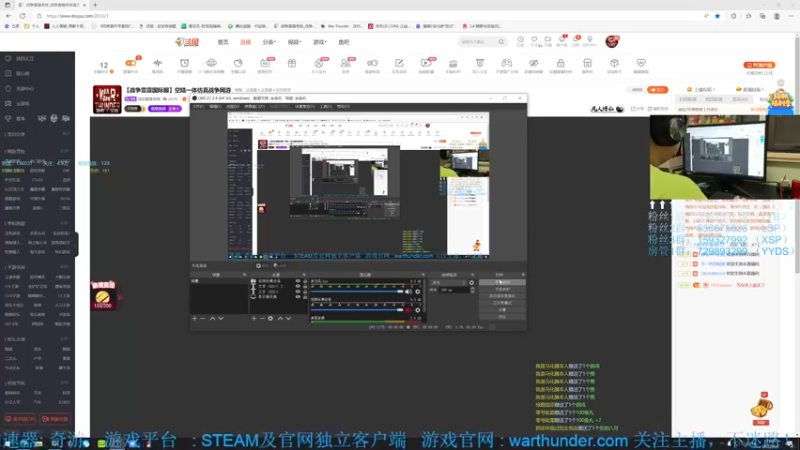Open the shield badge icon in streamer toolbar

tap(480, 63)
